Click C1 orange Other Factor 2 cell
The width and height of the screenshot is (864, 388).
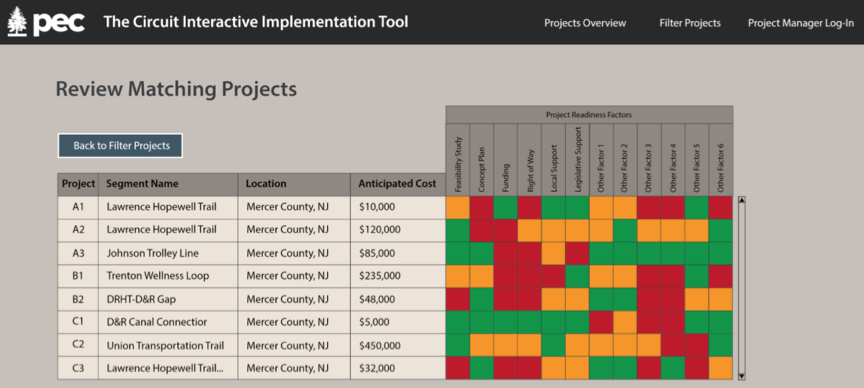pos(625,322)
